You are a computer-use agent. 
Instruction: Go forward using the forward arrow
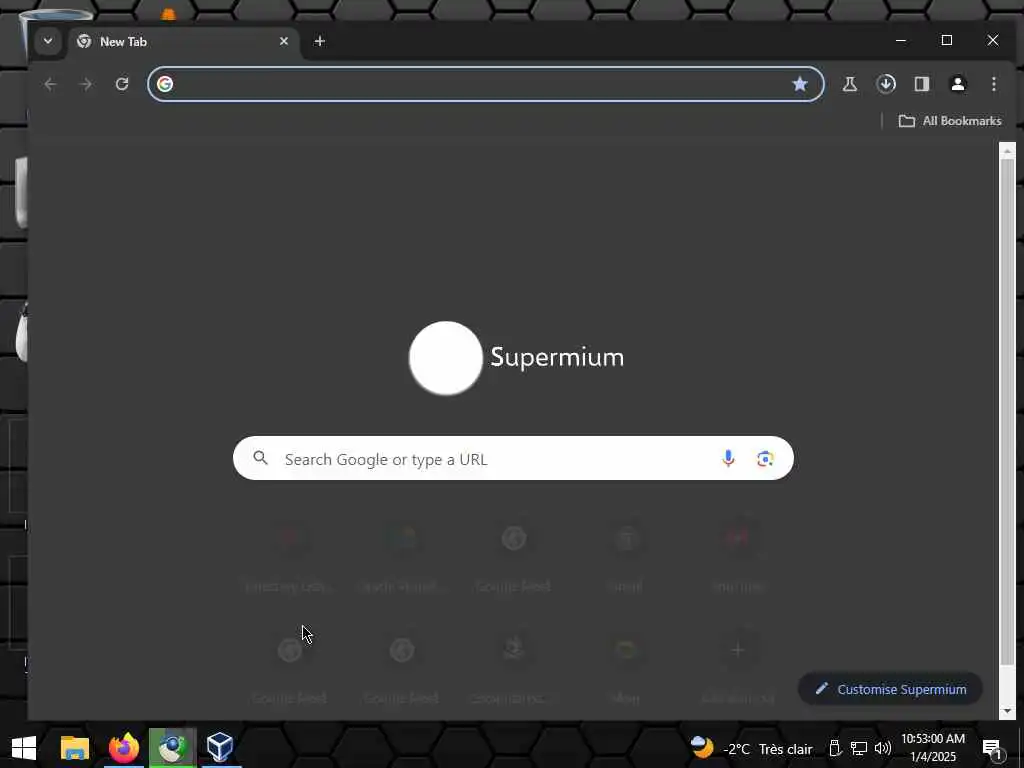86,84
